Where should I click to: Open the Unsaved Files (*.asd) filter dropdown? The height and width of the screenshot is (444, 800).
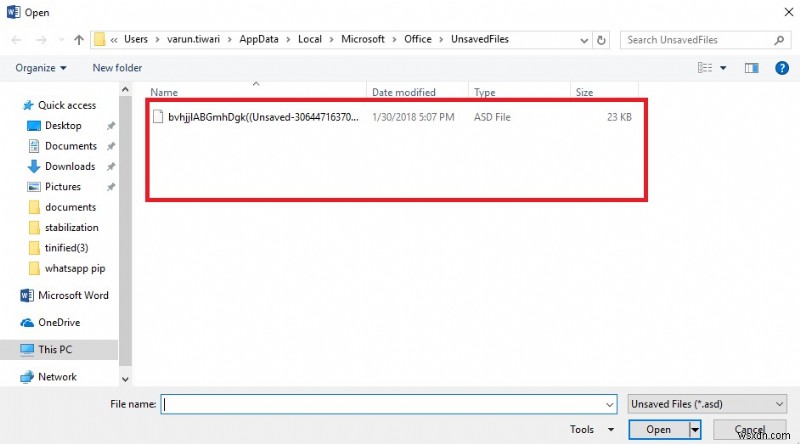(x=707, y=404)
